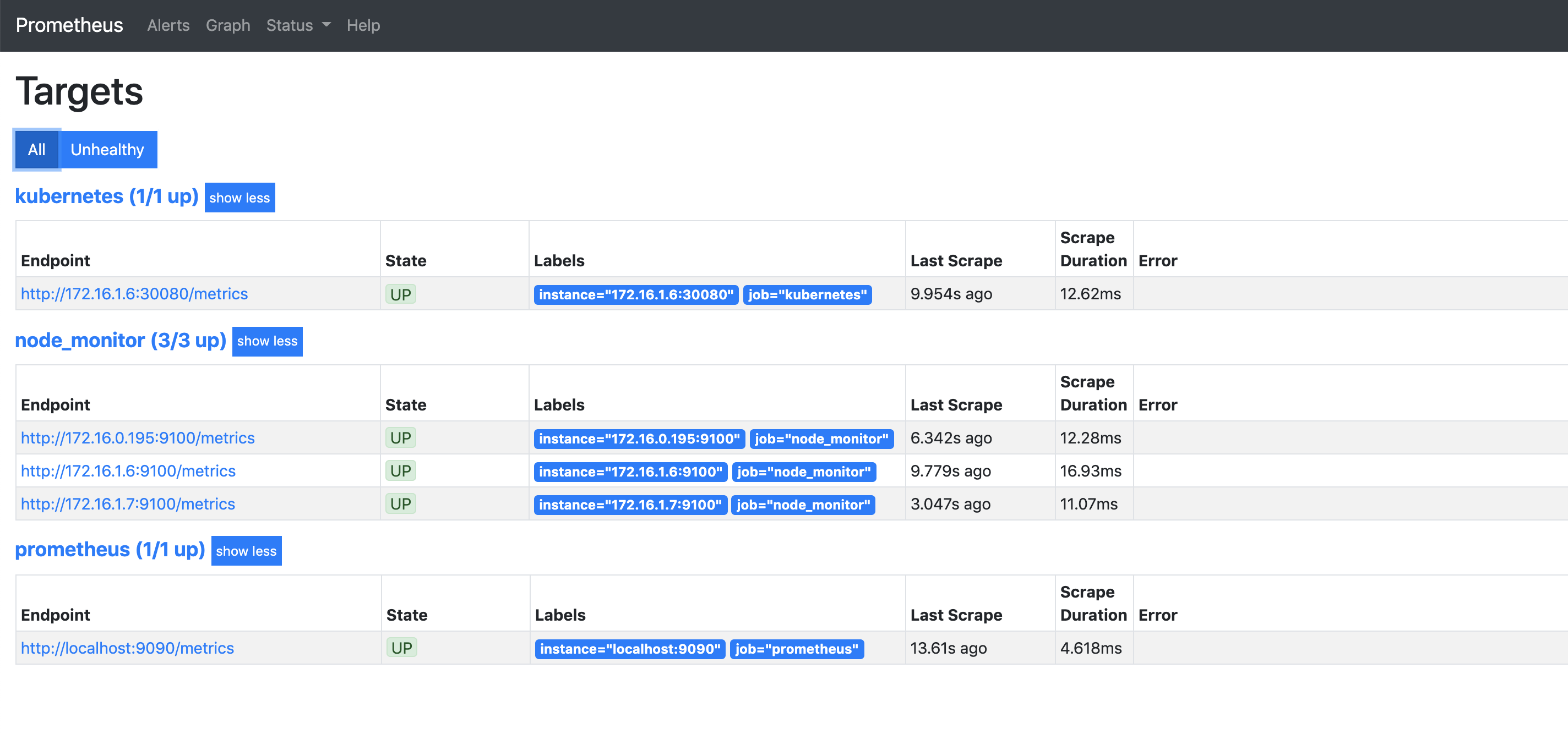1568x734 pixels.
Task: Collapse prometheus group with show less
Action: click(246, 551)
